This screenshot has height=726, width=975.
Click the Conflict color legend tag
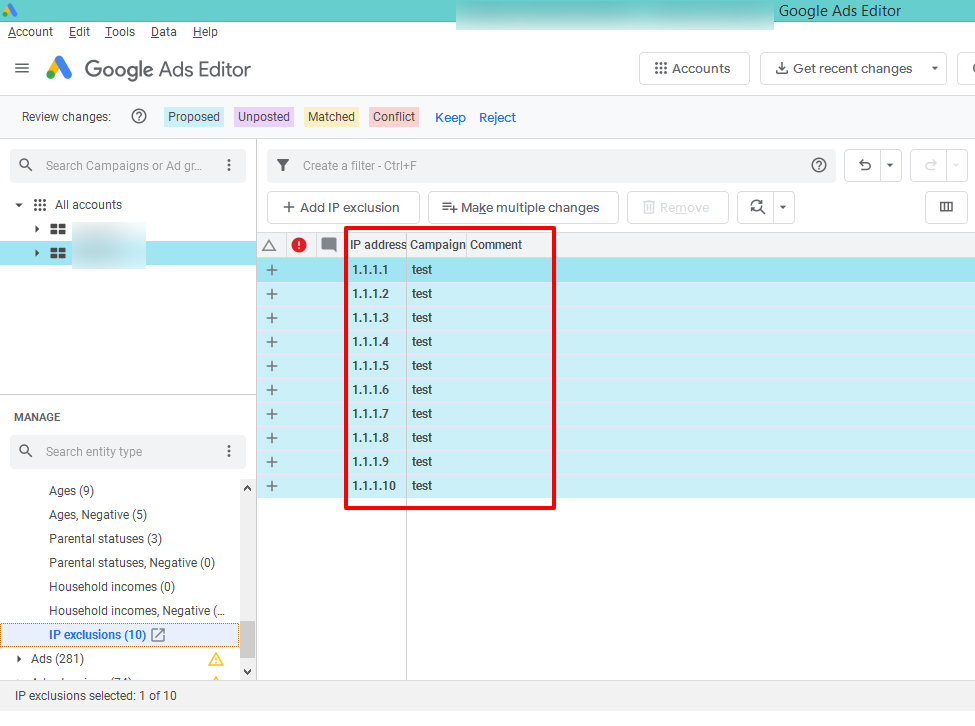point(394,117)
